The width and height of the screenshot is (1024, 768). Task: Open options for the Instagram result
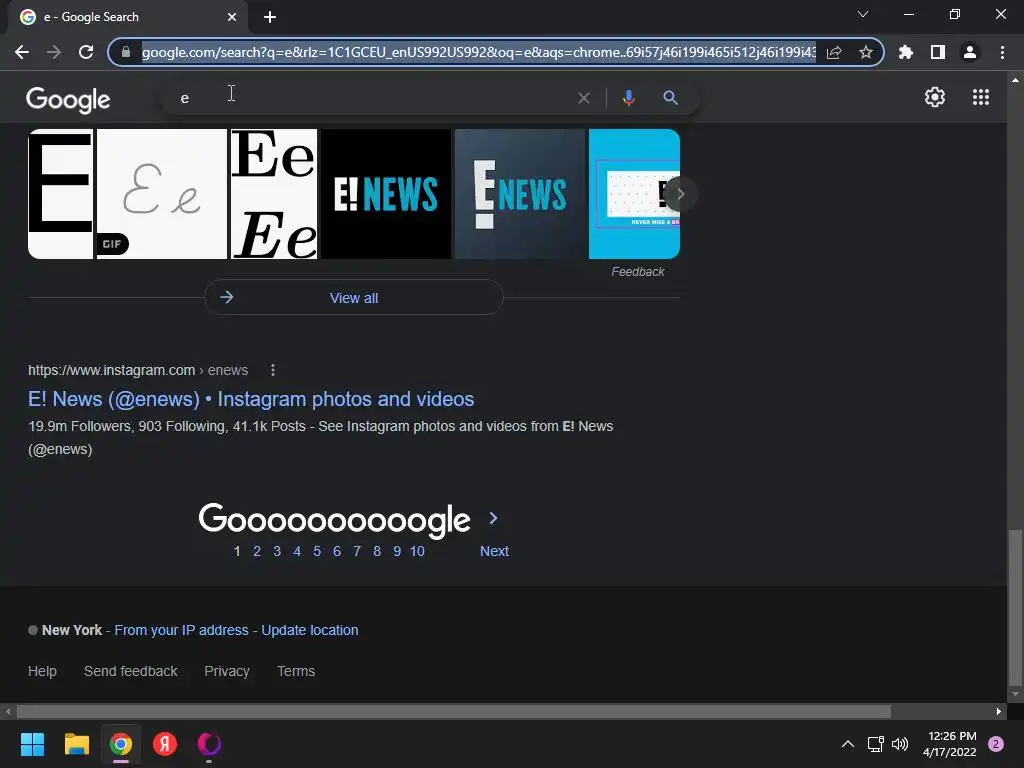[273, 370]
